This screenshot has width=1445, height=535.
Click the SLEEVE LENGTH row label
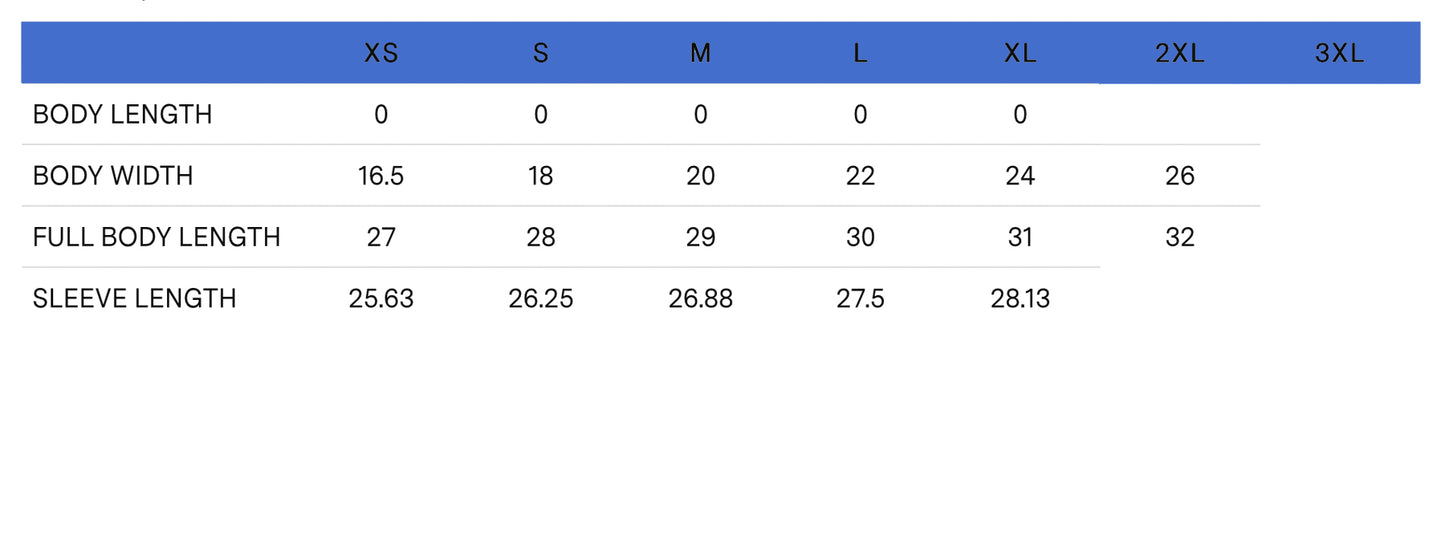point(135,298)
